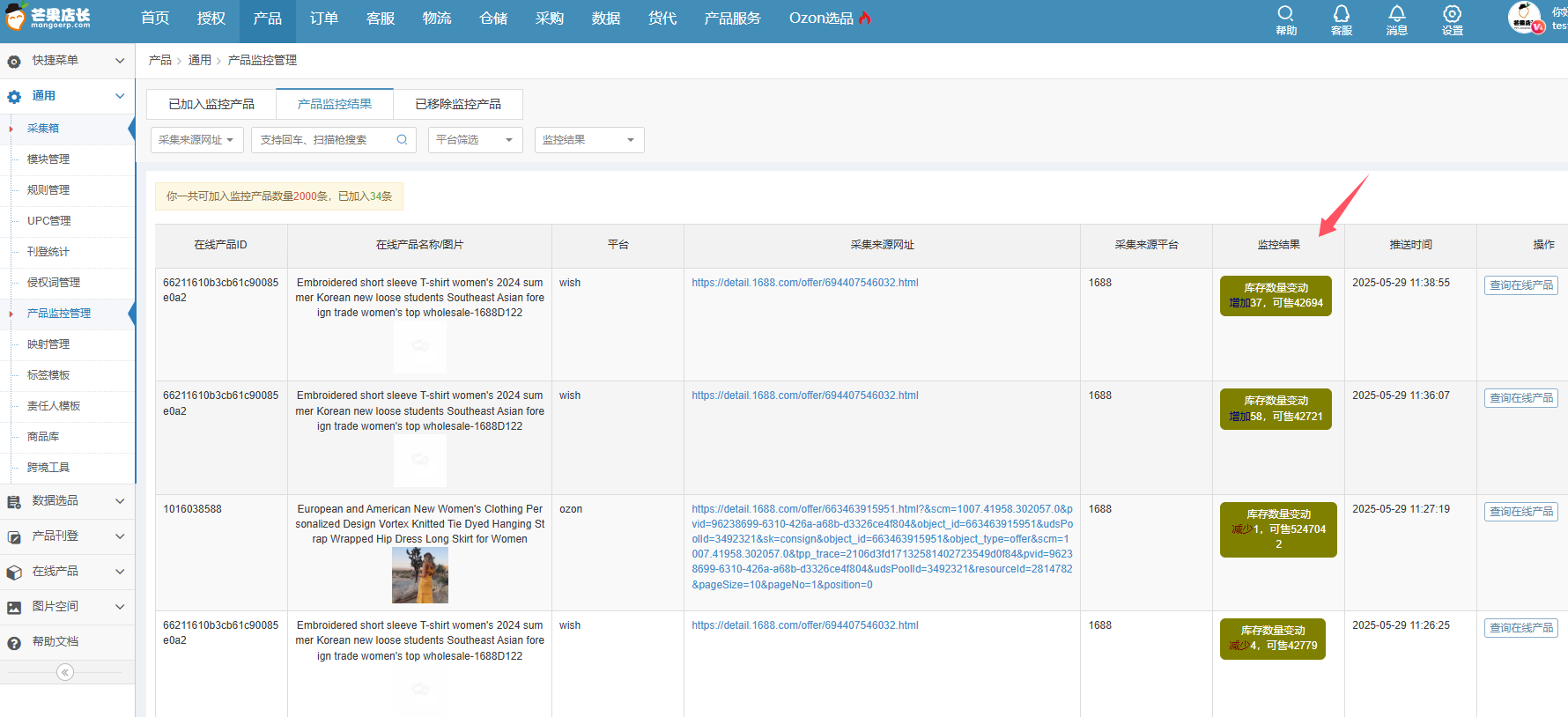Select 跨境工具 in the sidebar
Screen dimensions: 1568x717
[48, 468]
